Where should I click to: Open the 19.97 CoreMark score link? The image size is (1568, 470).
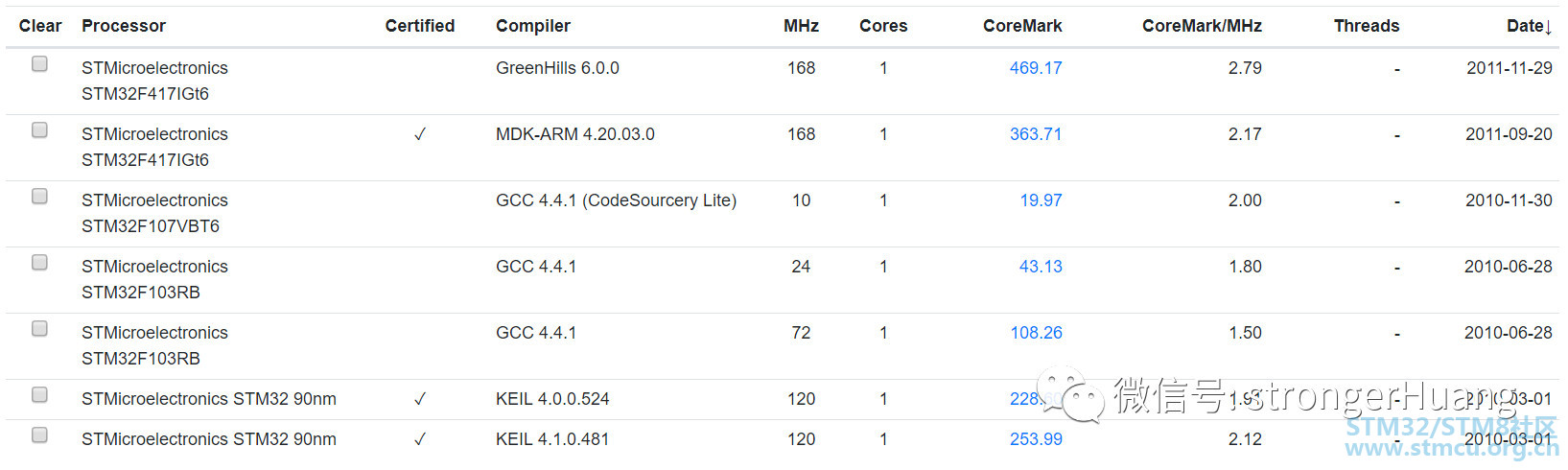click(x=1041, y=200)
